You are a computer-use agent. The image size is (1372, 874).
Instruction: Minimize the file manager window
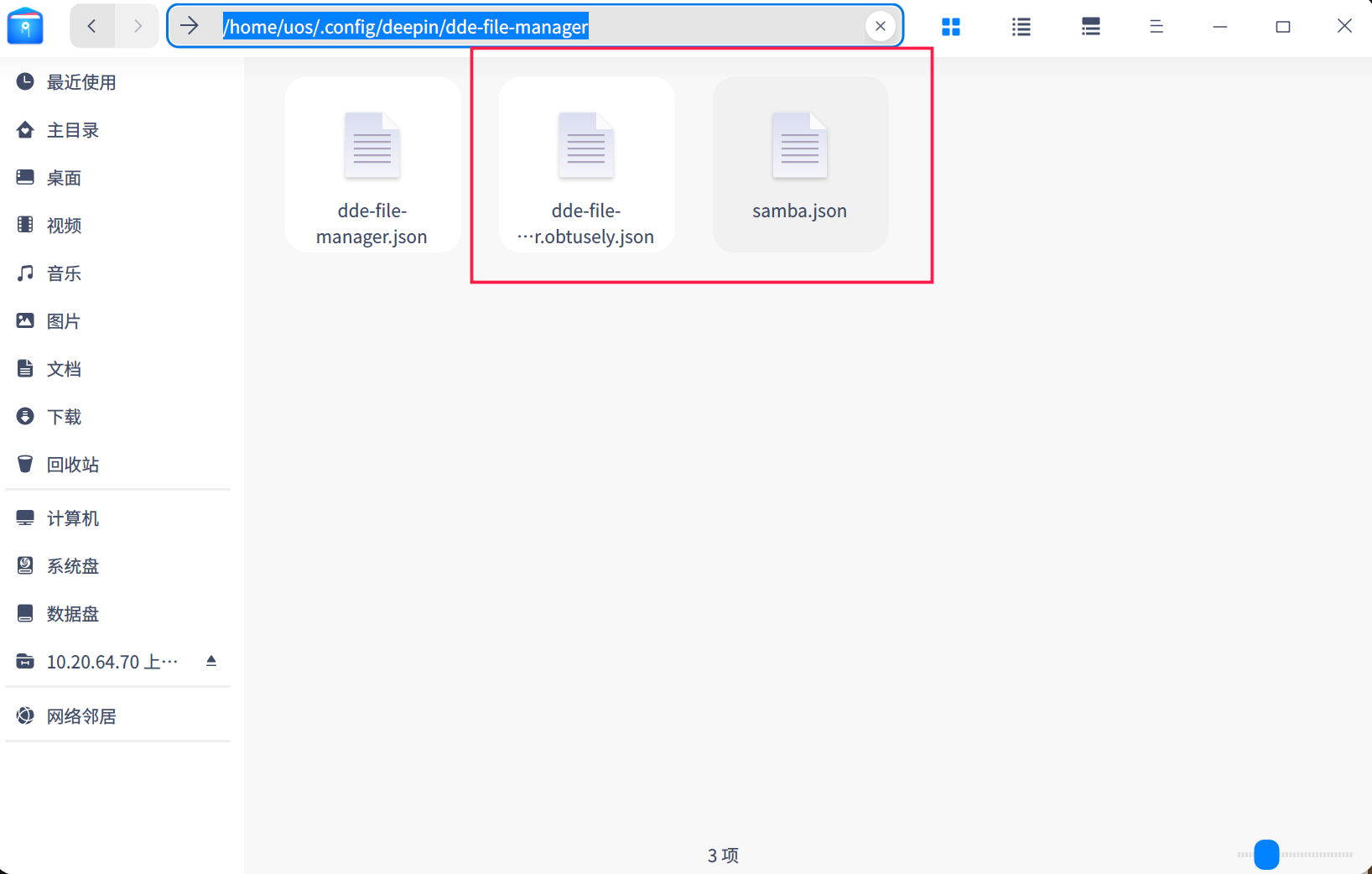pyautogui.click(x=1220, y=27)
